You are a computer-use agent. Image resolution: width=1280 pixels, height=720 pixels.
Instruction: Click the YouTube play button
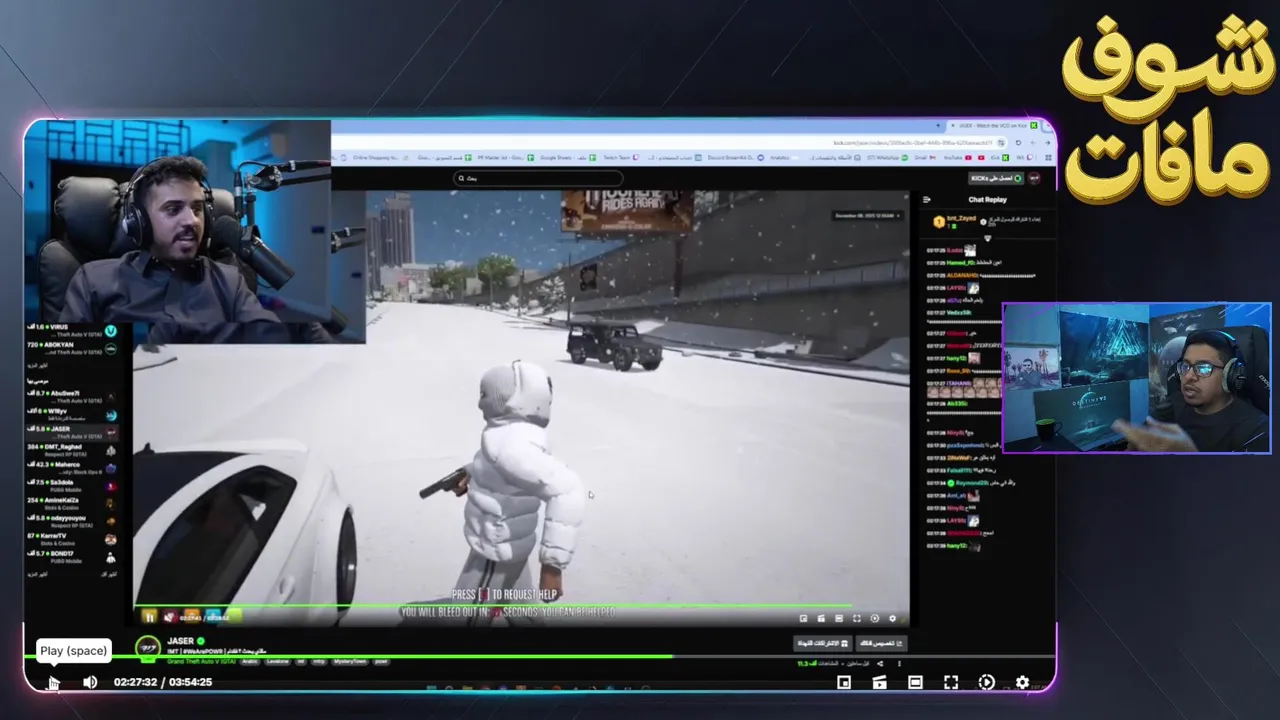point(53,682)
